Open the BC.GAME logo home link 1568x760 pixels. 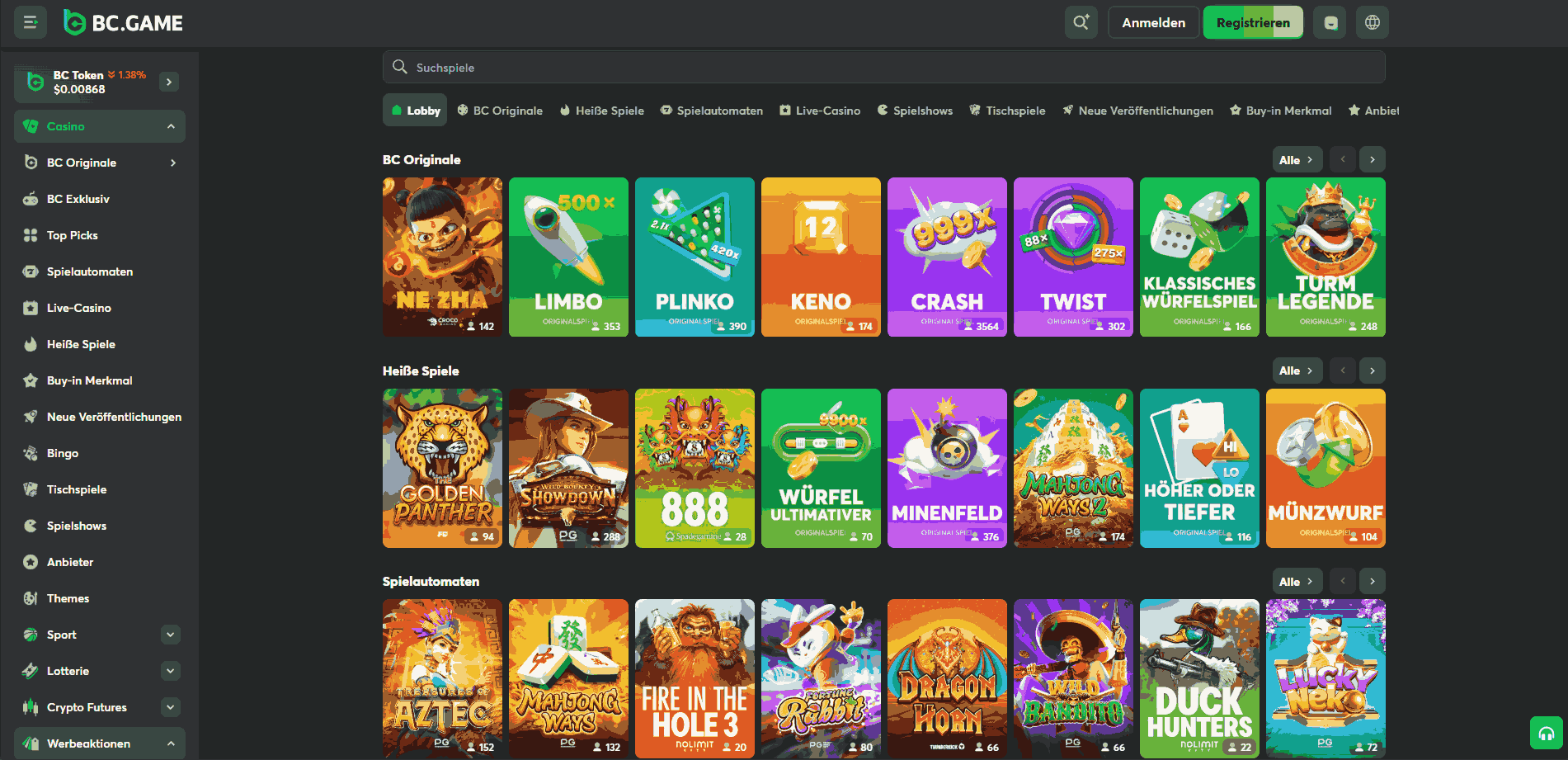pyautogui.click(x=123, y=23)
